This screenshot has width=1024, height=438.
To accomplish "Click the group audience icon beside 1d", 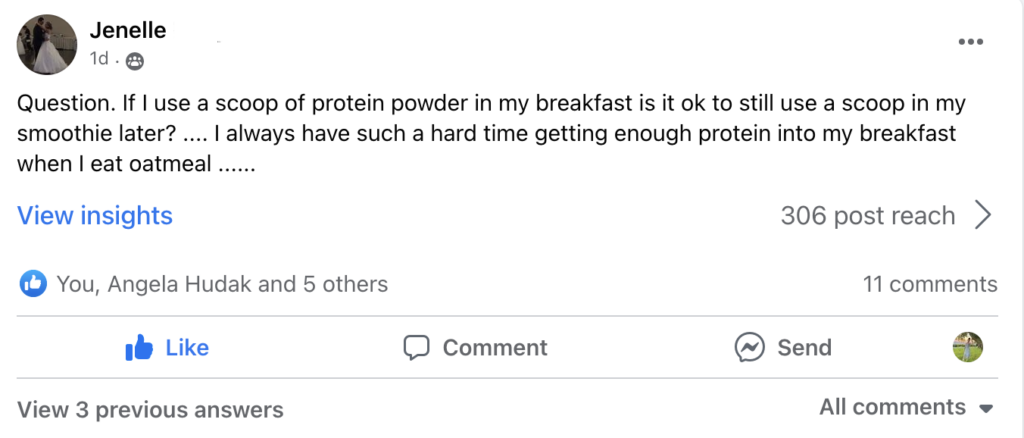I will [135, 61].
